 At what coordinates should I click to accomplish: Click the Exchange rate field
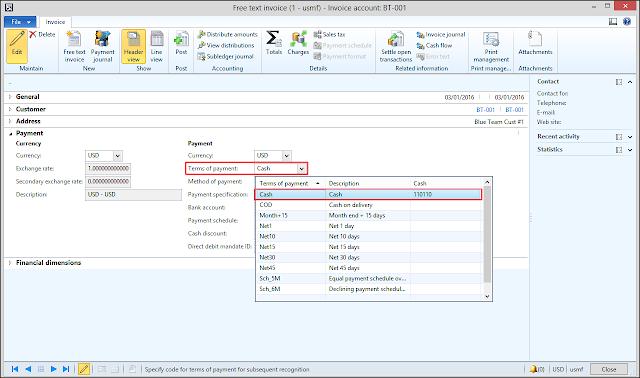click(x=108, y=169)
